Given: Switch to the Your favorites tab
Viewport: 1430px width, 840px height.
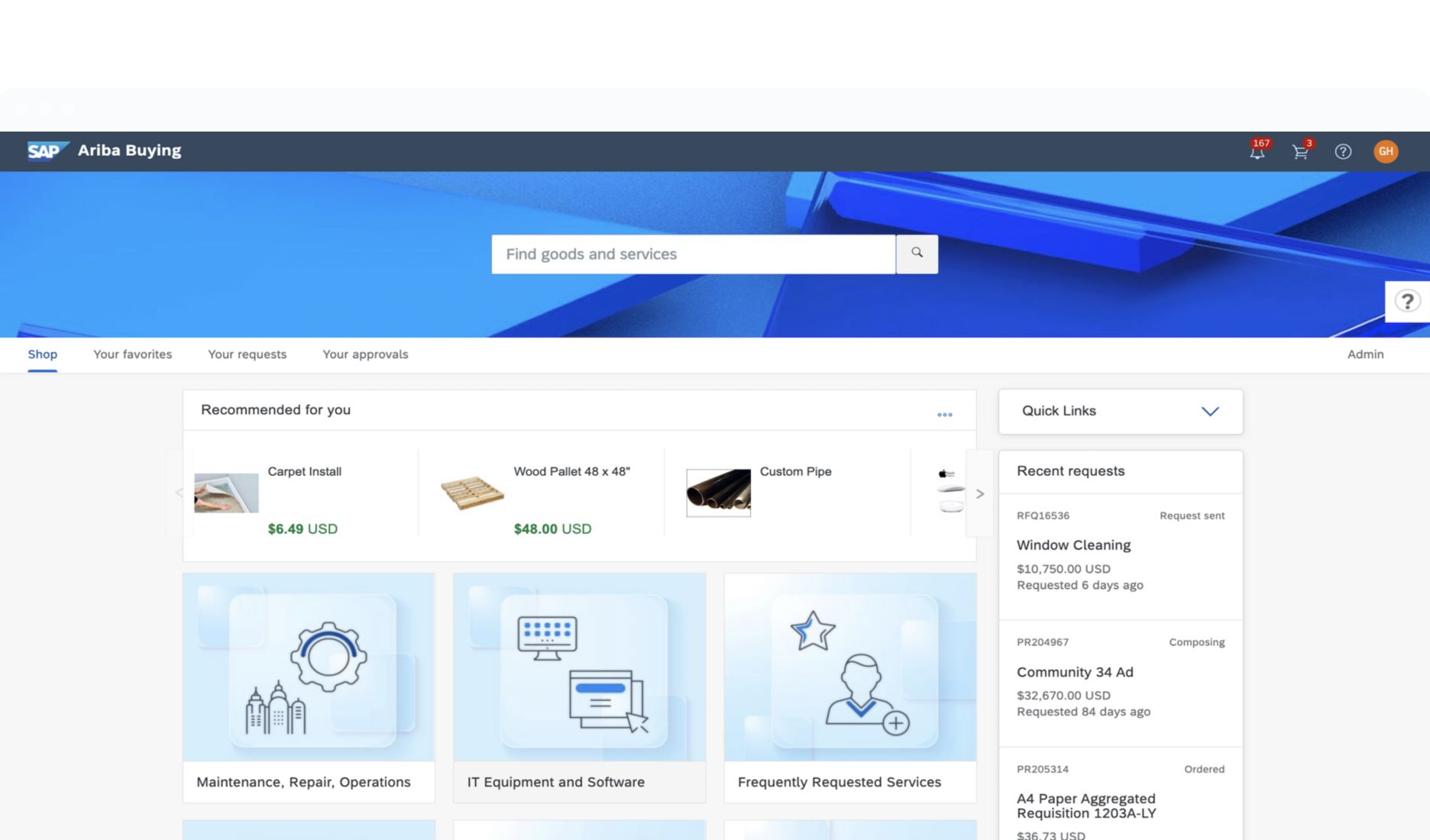Looking at the screenshot, I should pyautogui.click(x=132, y=354).
